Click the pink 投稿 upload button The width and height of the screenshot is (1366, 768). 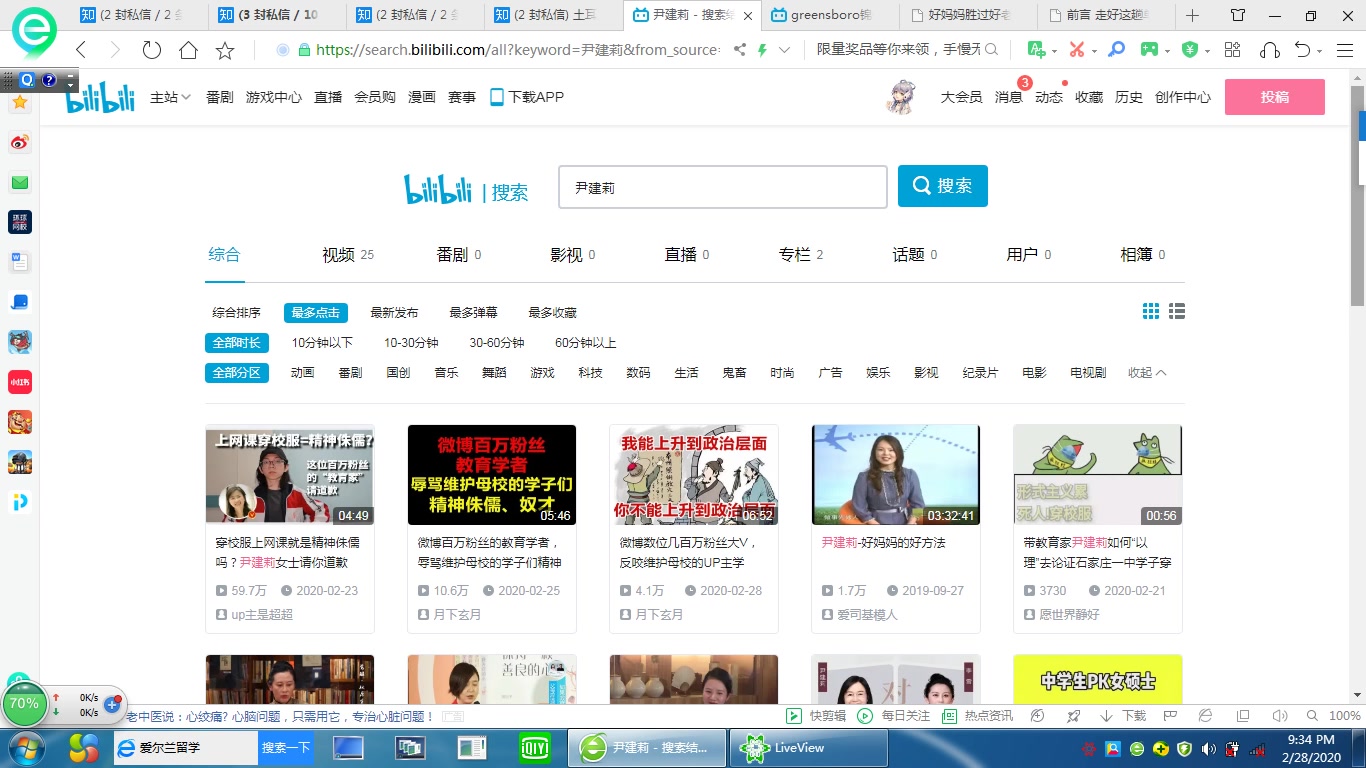1275,97
